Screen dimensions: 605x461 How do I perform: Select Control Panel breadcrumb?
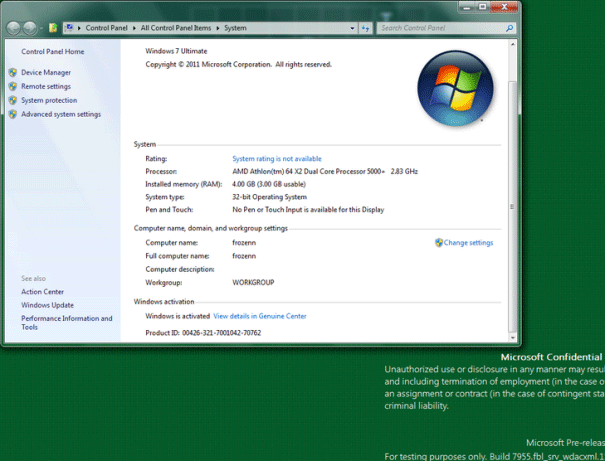pos(106,28)
